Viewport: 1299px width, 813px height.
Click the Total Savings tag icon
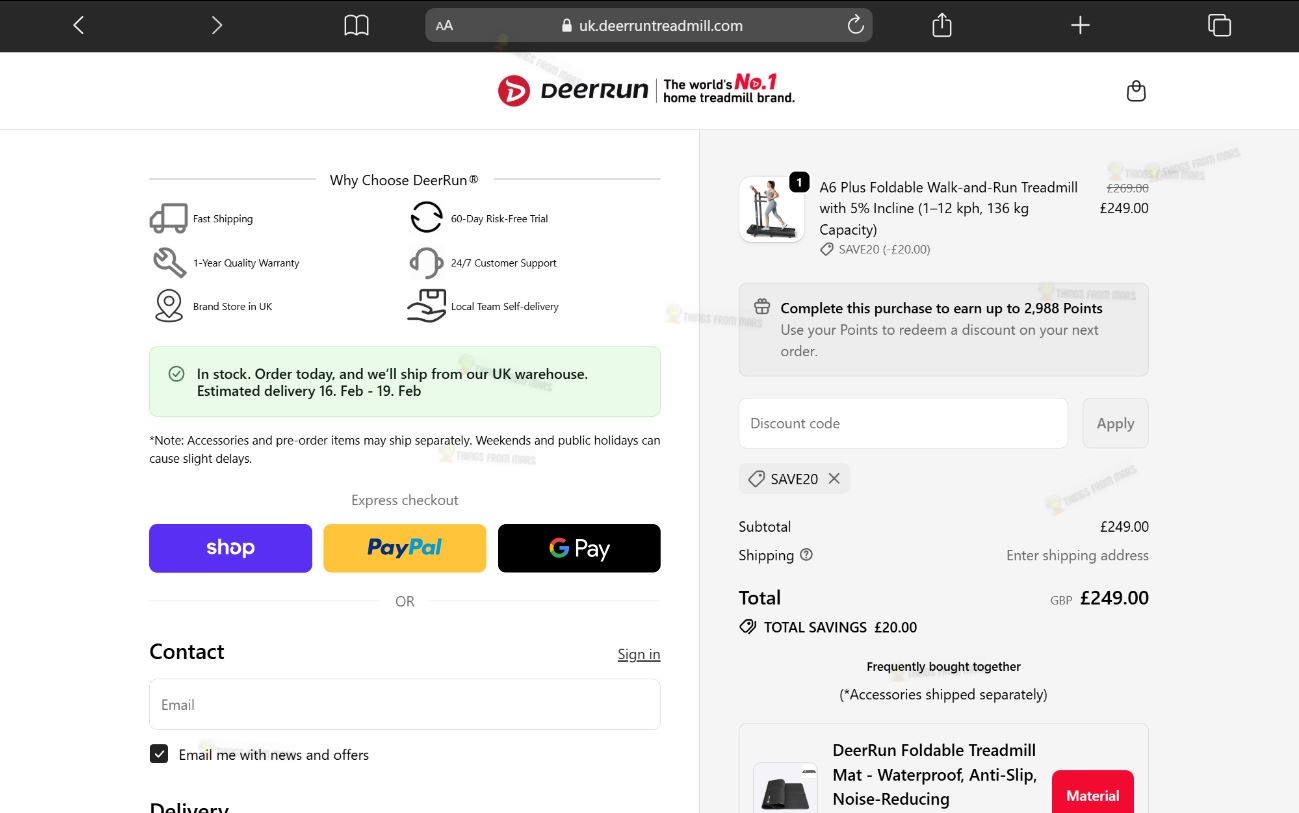pos(747,627)
